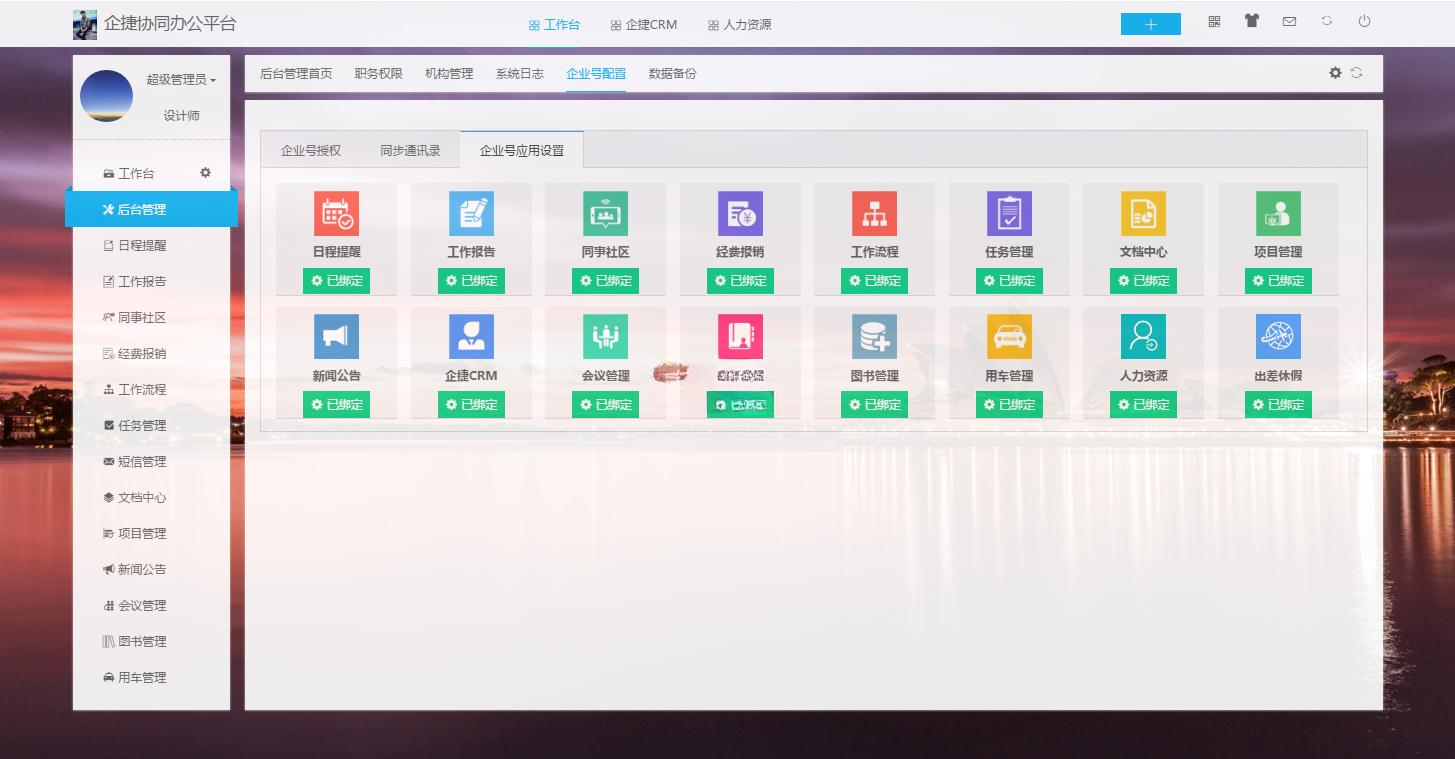Open the 用车管理 vehicle management app icon
Image resolution: width=1455 pixels, height=759 pixels.
point(1009,336)
